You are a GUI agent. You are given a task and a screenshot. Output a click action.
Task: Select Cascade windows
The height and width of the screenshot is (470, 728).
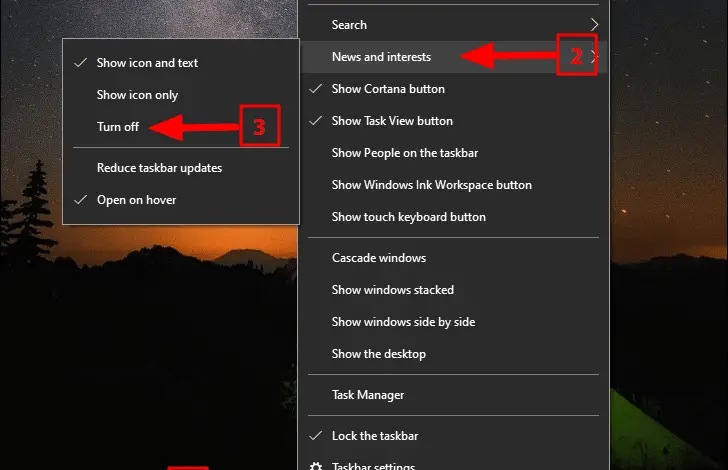click(x=379, y=258)
